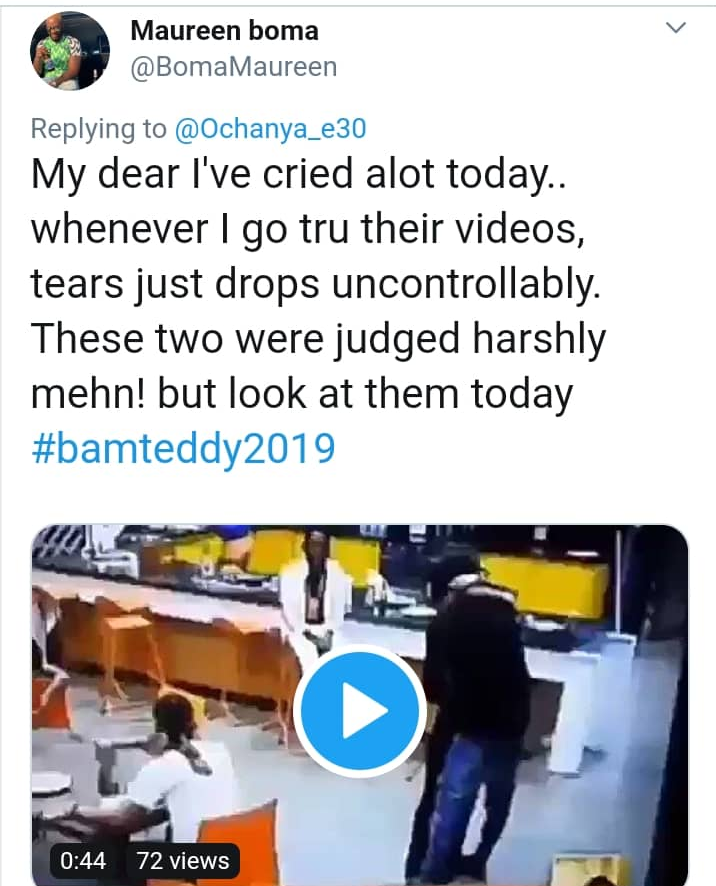Viewport: 716px width, 886px height.
Task: Select the line 'tears just drops uncontrollably.'
Action: [315, 285]
